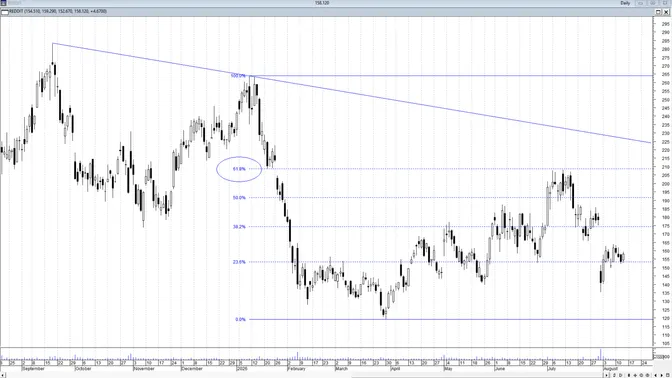Click the December label on the date axis
Image resolution: width=672 pixels, height=378 pixels.
[x=192, y=369]
